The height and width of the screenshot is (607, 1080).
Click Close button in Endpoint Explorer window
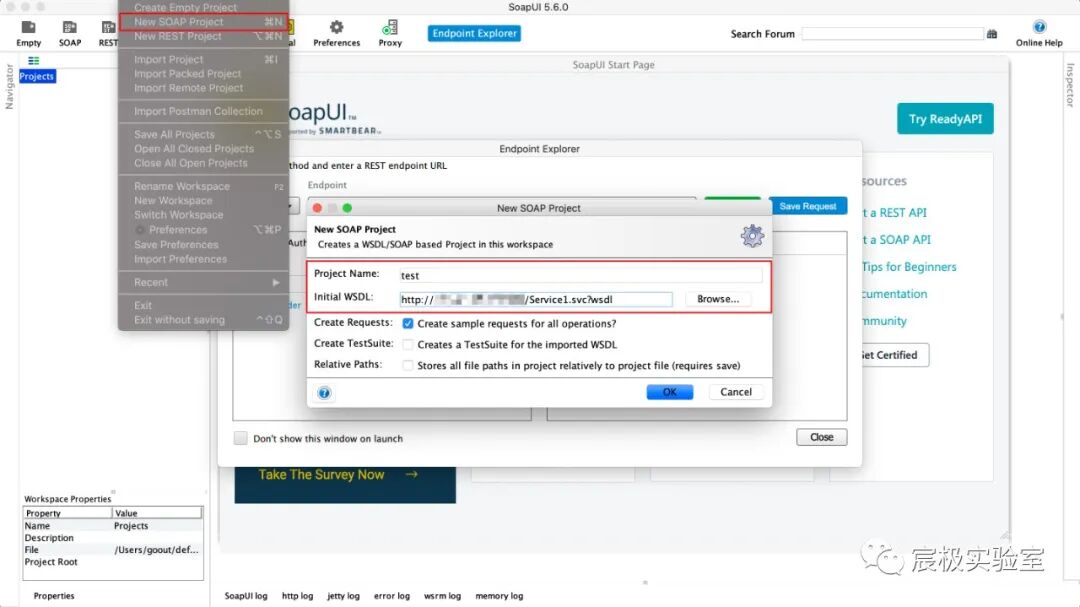822,437
